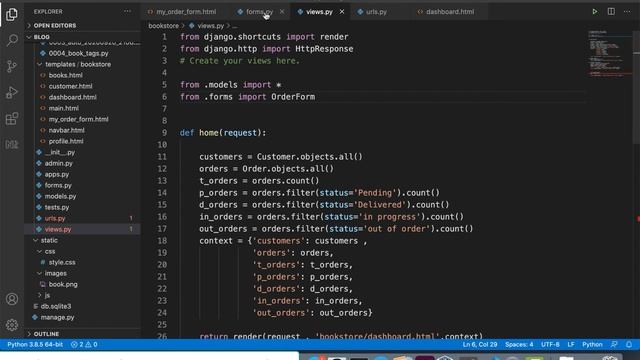The height and width of the screenshot is (360, 640).
Task: Run Python file with play button
Action: (595, 11)
